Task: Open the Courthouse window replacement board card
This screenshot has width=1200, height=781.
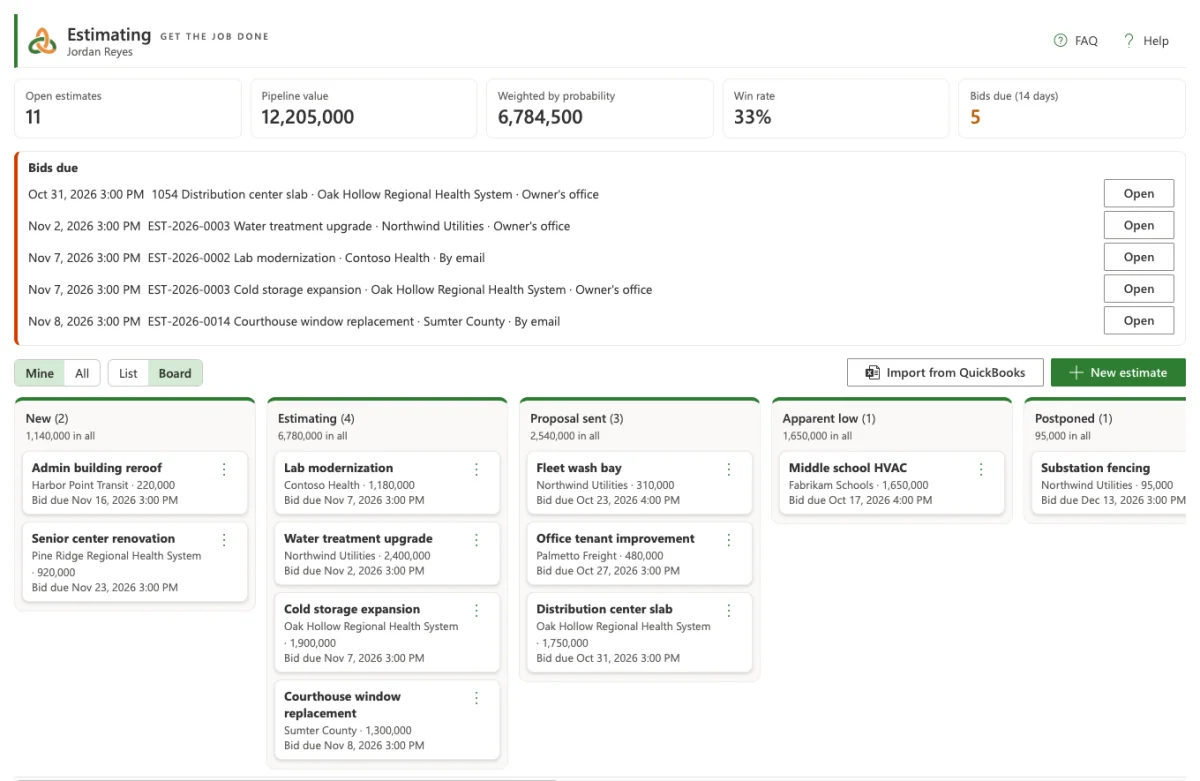Action: click(x=386, y=720)
